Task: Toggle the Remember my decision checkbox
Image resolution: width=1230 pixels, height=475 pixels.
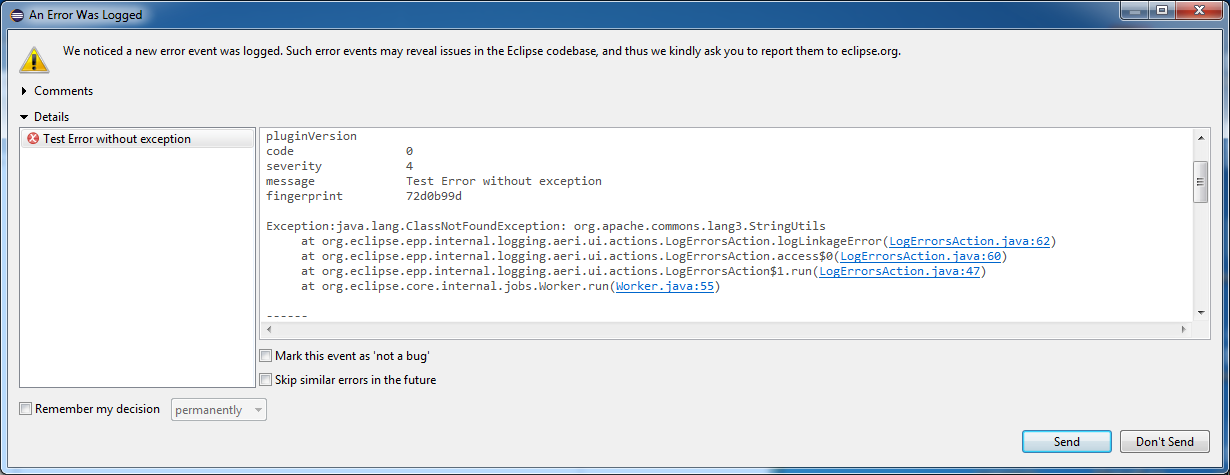Action: point(26,409)
